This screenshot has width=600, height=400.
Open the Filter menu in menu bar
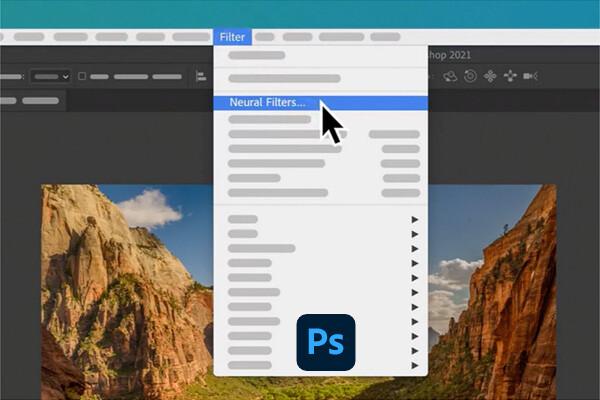click(232, 37)
